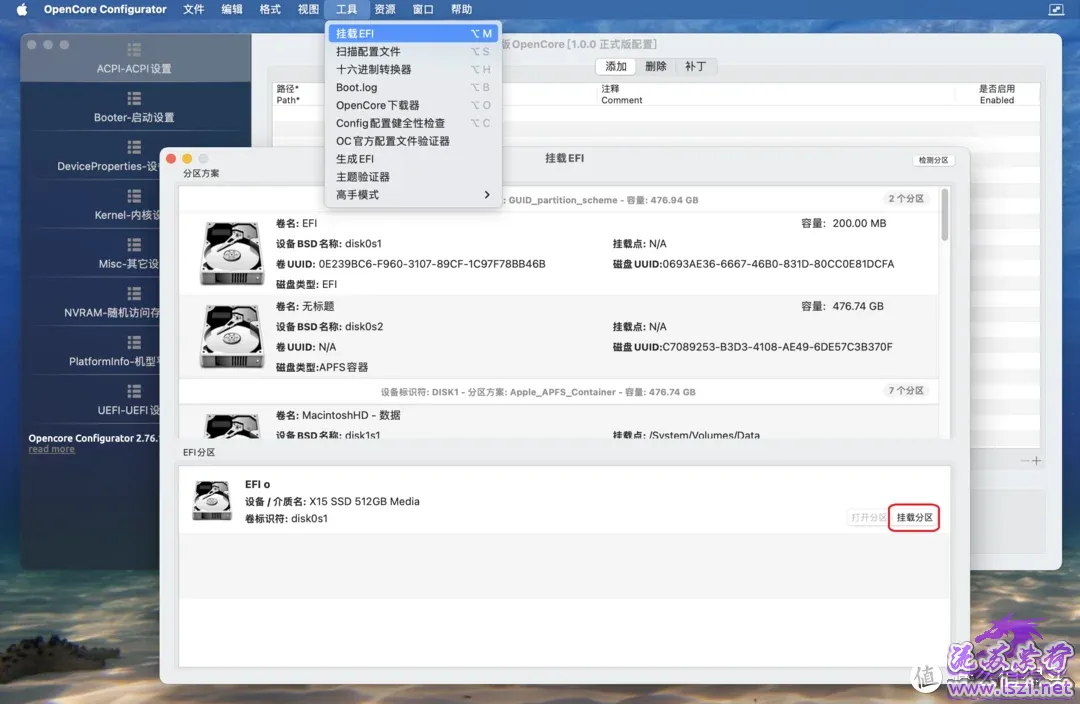This screenshot has width=1080, height=704.
Task: Open the OpenCore Configurator app menu
Action: pos(105,9)
